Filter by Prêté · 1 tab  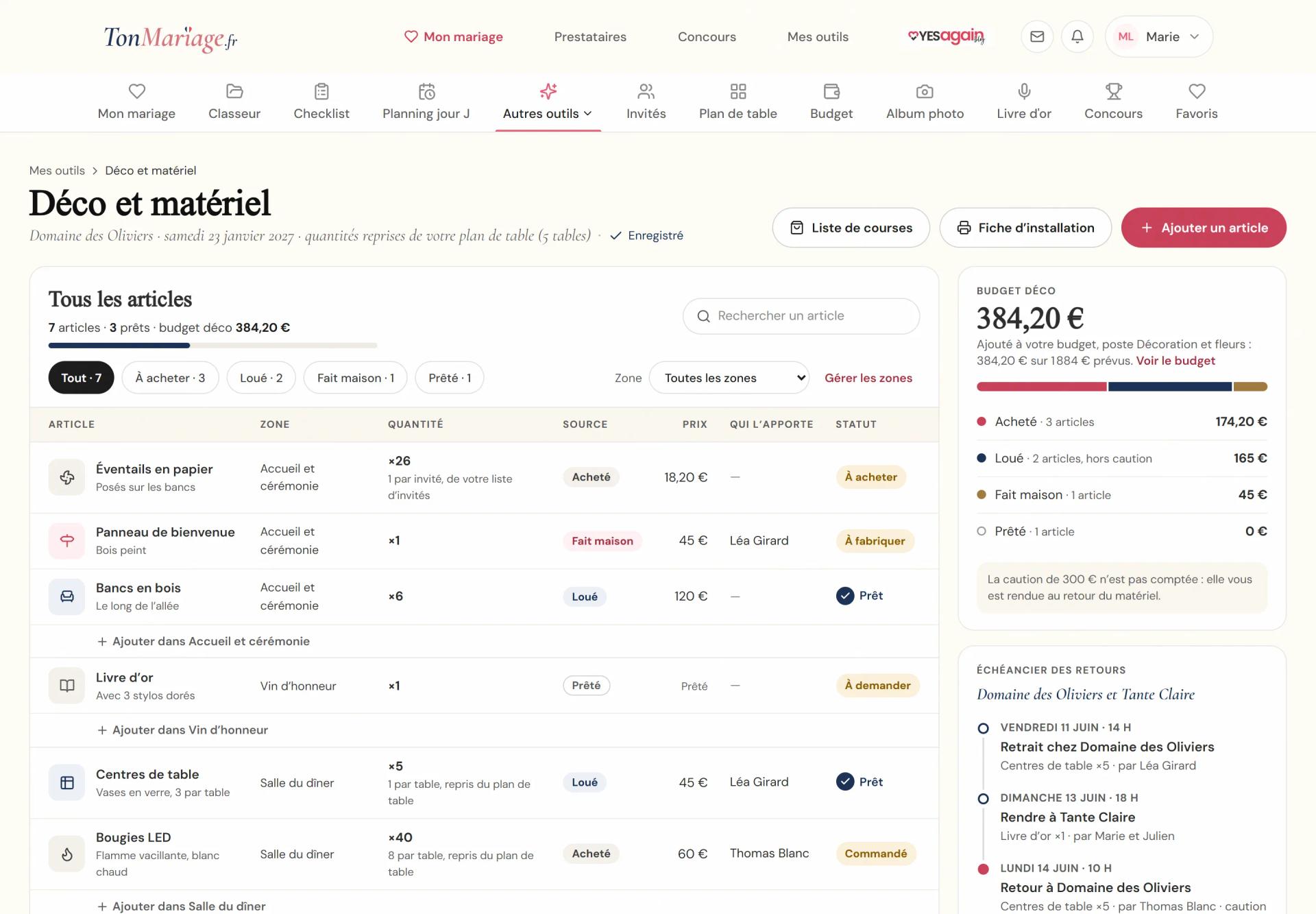pyautogui.click(x=450, y=378)
